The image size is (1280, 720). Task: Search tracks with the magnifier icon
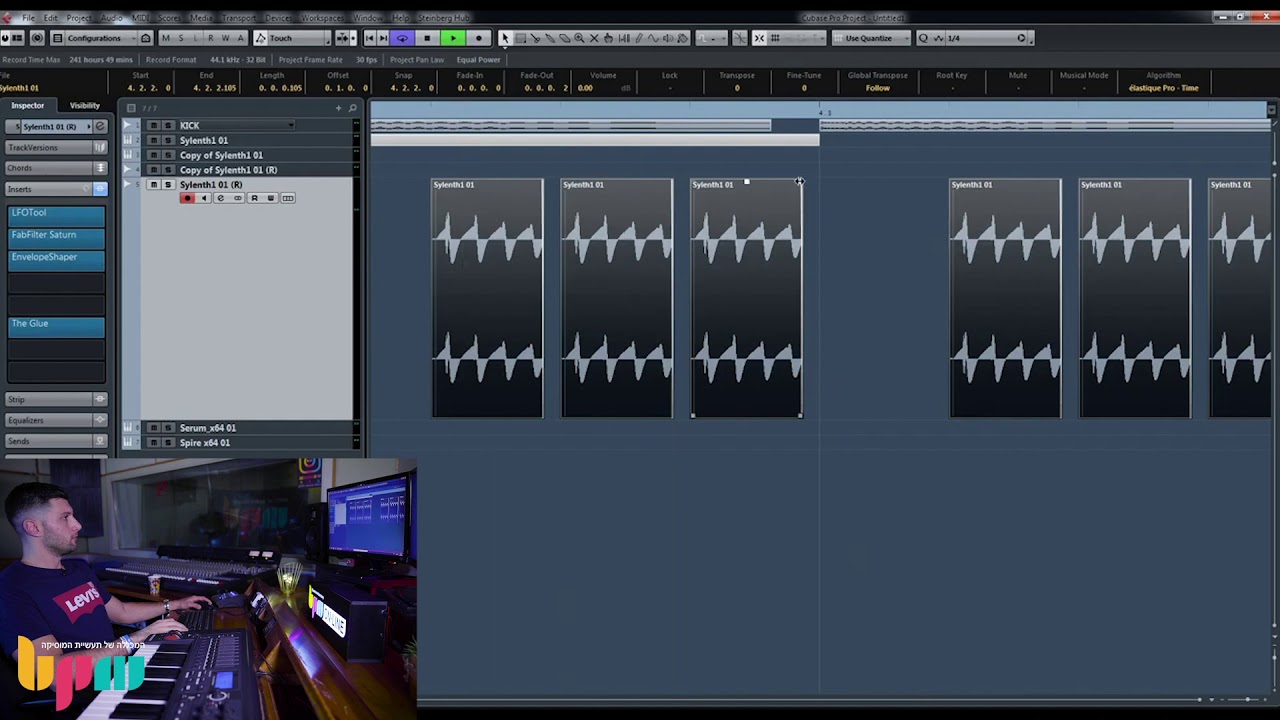click(353, 108)
